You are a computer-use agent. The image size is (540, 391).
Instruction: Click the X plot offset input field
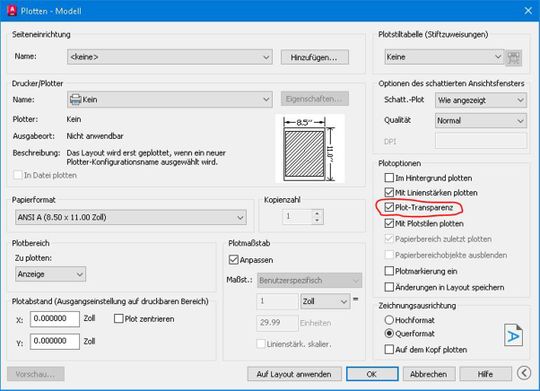click(x=55, y=319)
